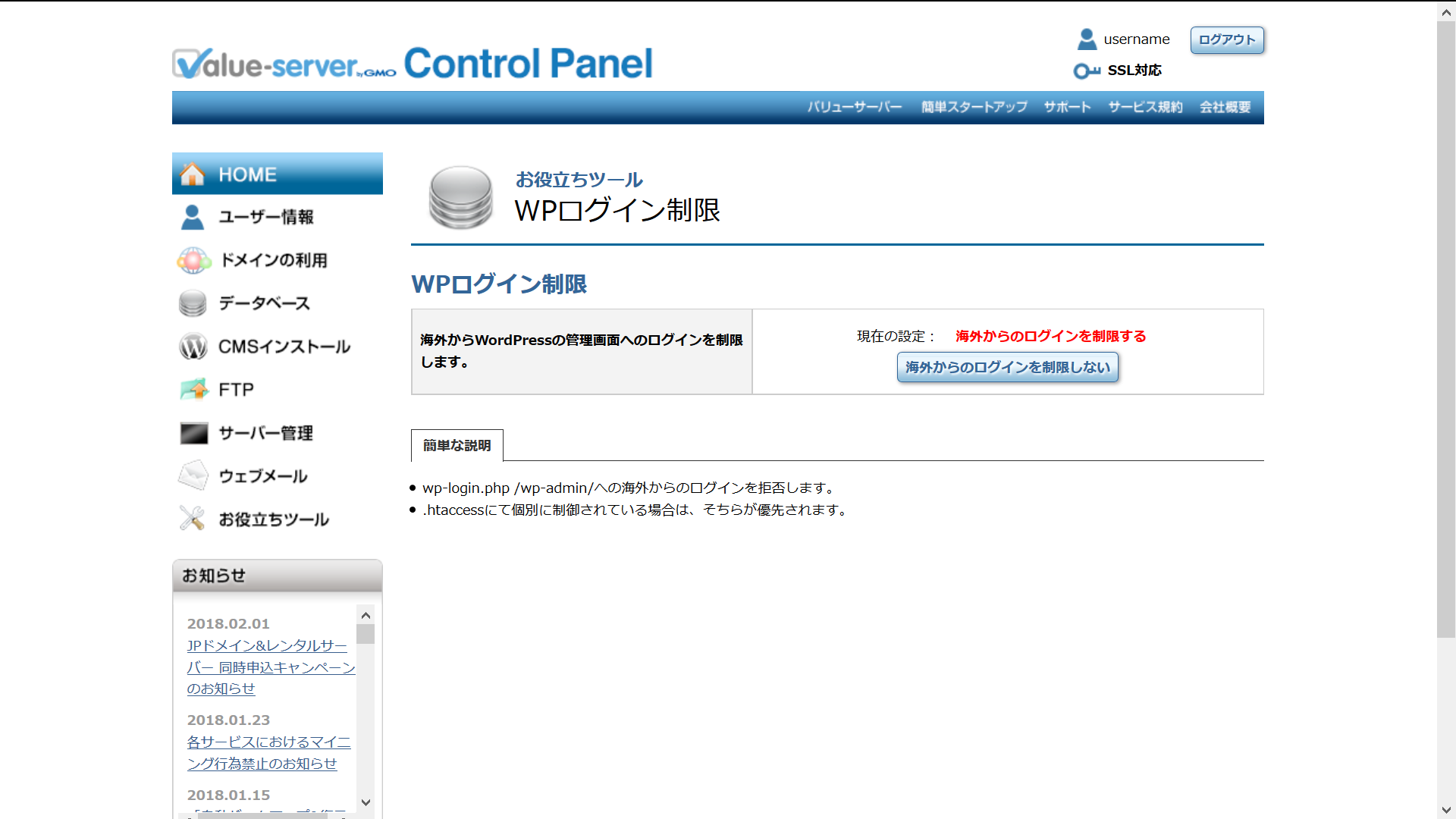
Task: Click the SSL対応 key icon
Action: click(1086, 71)
